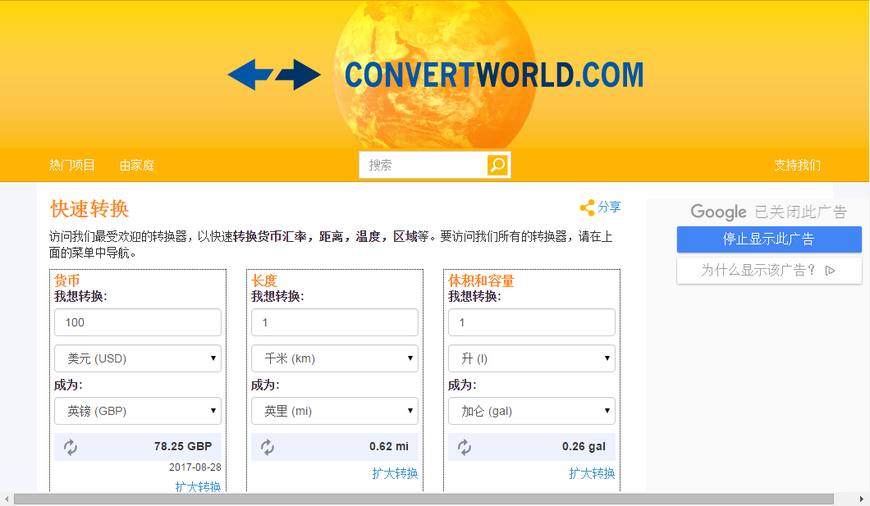870x506 pixels.
Task: Click the 2017-08-28 date text
Action: [195, 467]
